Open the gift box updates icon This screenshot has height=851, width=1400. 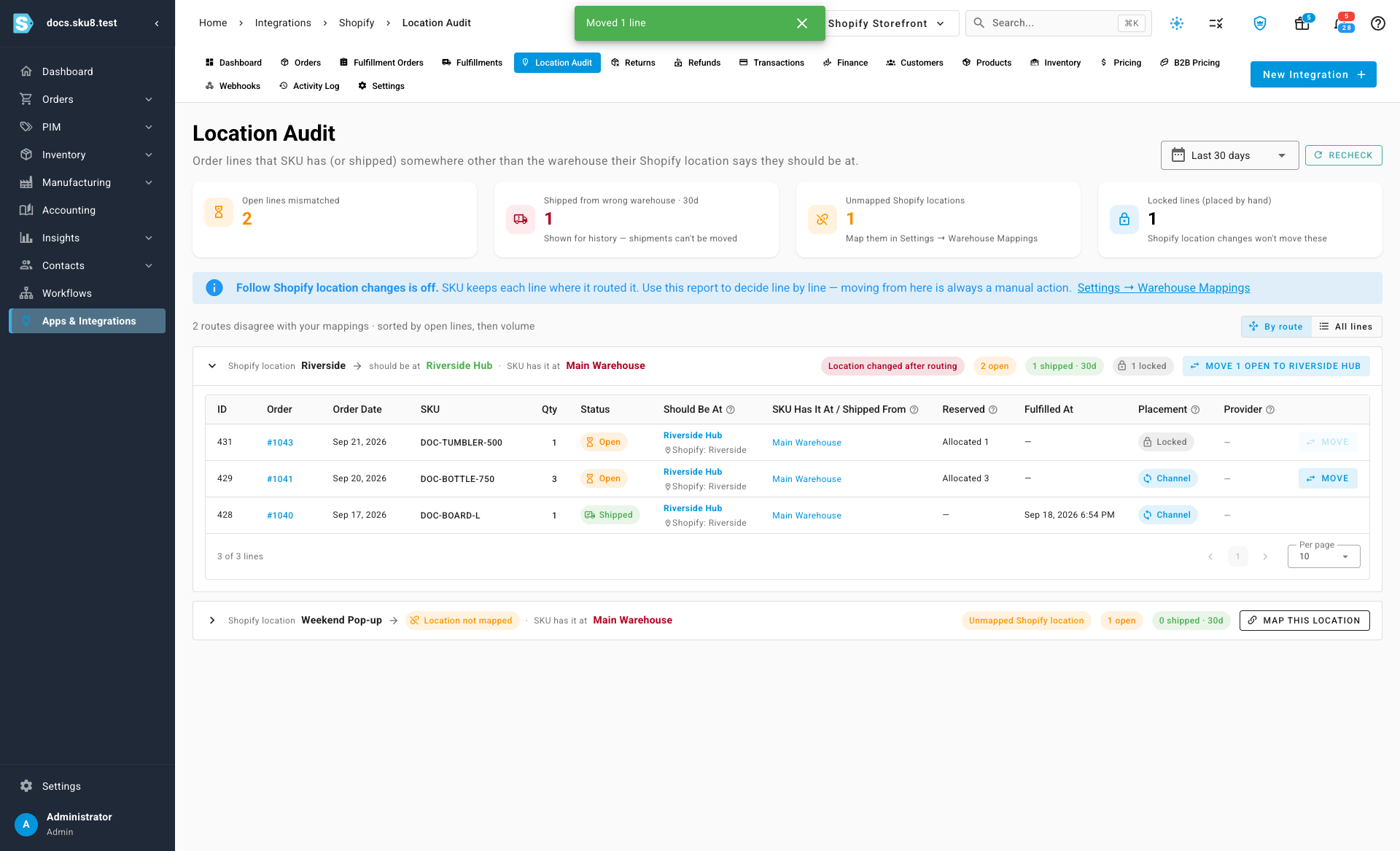coord(1302,23)
